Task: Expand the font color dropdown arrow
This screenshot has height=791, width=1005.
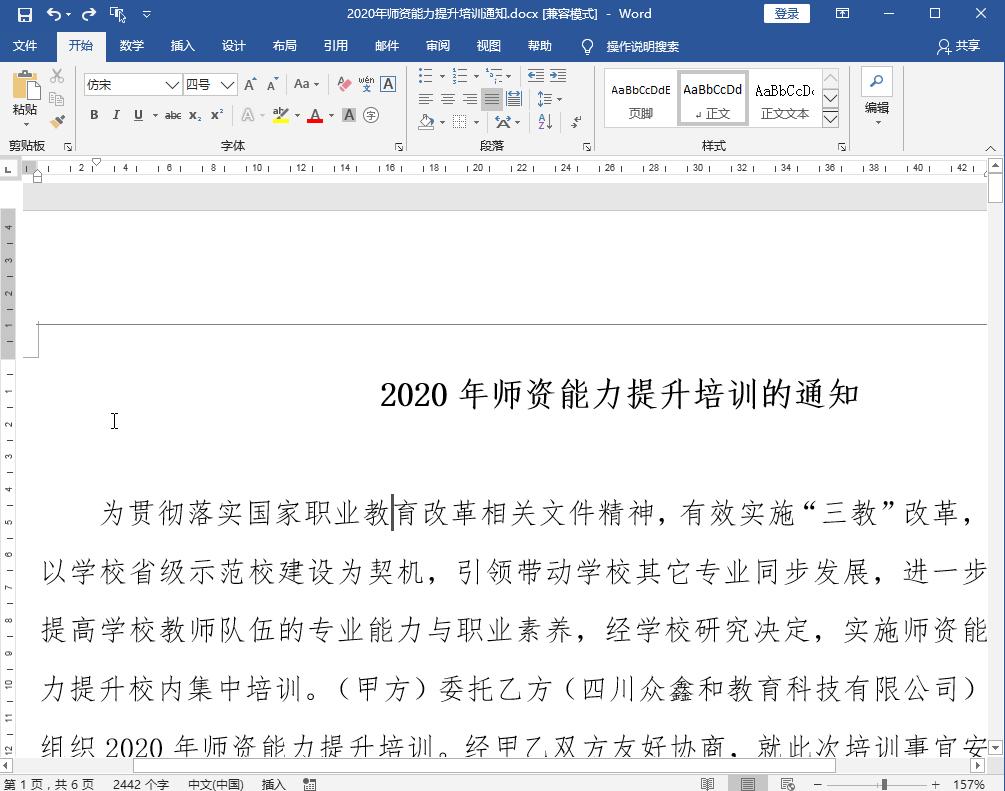Action: (x=330, y=117)
